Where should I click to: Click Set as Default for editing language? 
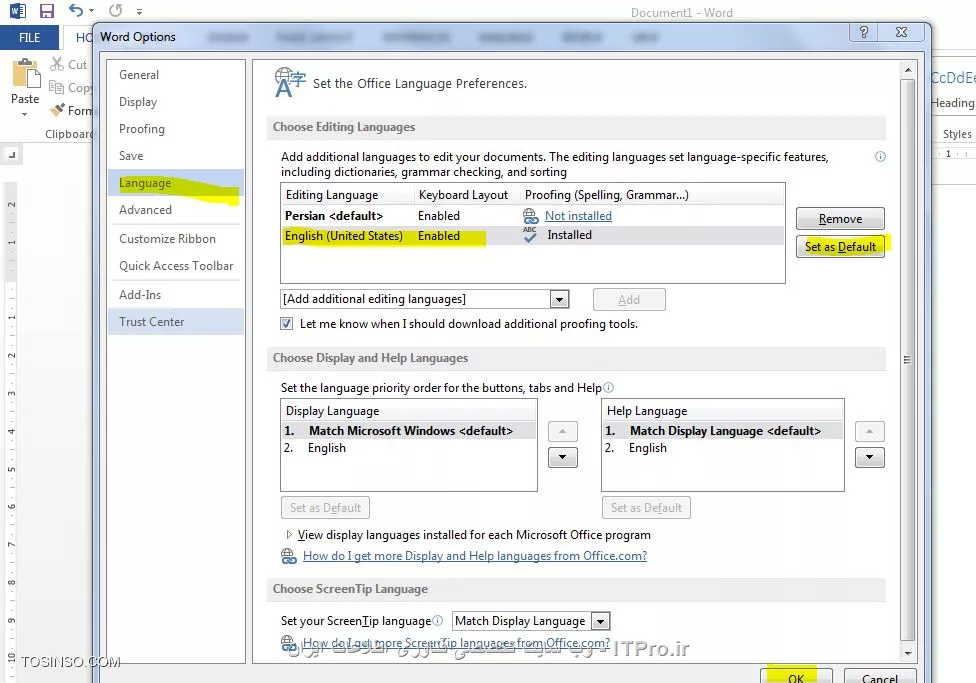pyautogui.click(x=840, y=247)
